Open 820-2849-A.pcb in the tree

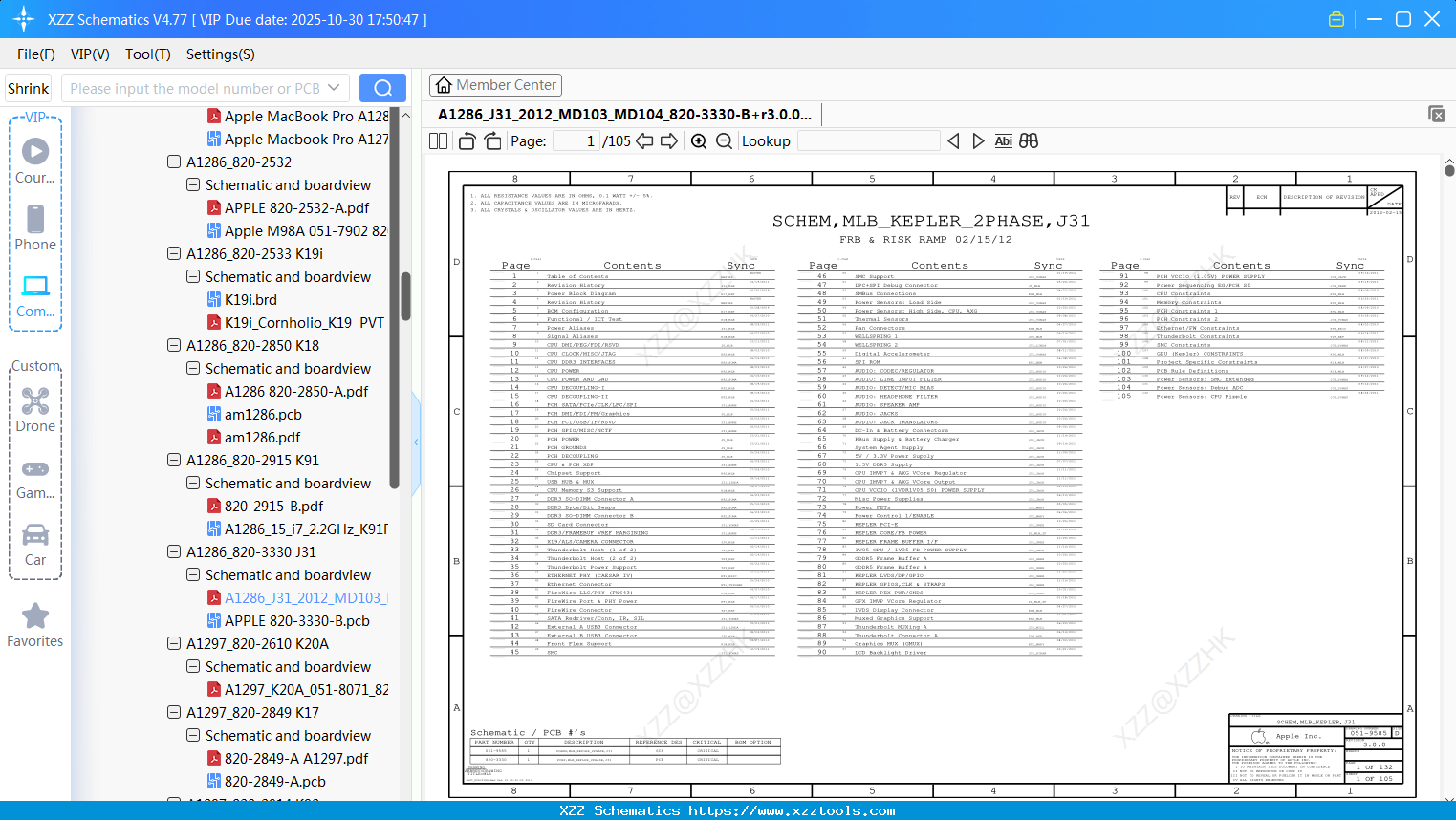[275, 781]
